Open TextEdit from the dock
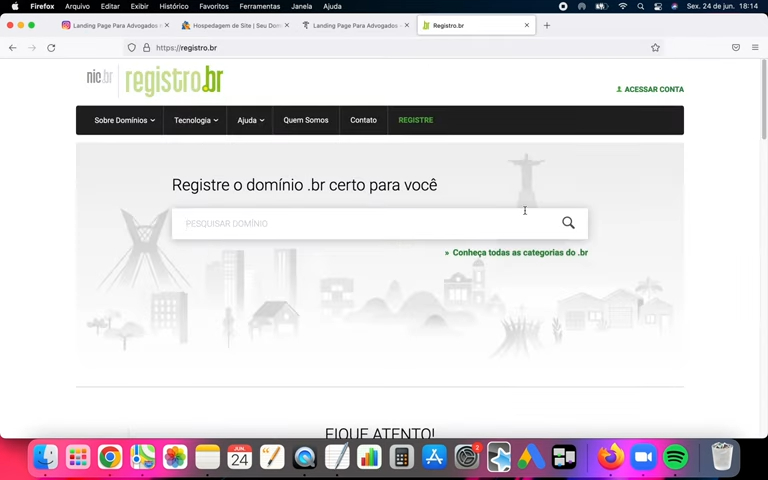The image size is (768, 480). (x=337, y=457)
